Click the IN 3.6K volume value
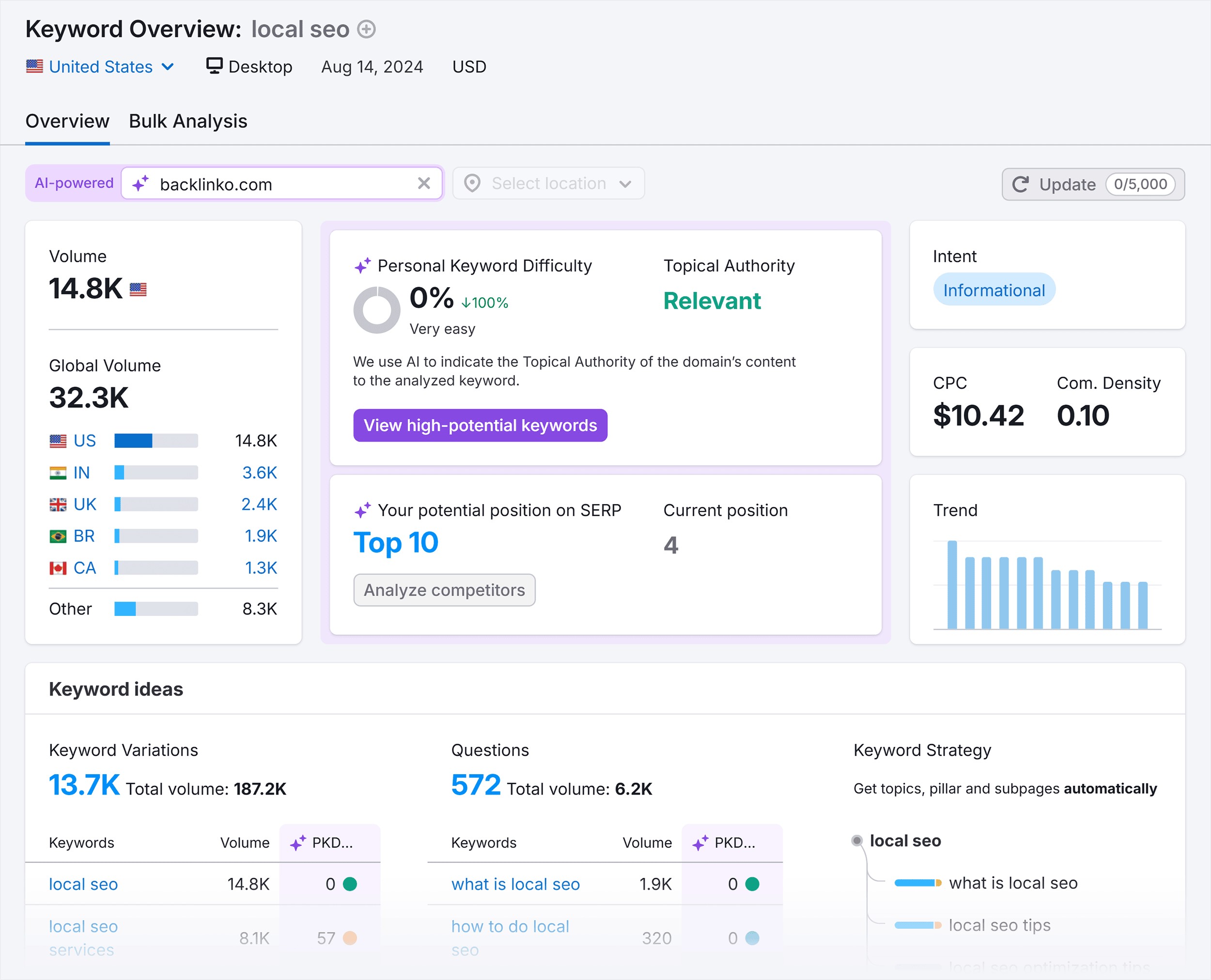This screenshot has width=1211, height=980. point(259,473)
